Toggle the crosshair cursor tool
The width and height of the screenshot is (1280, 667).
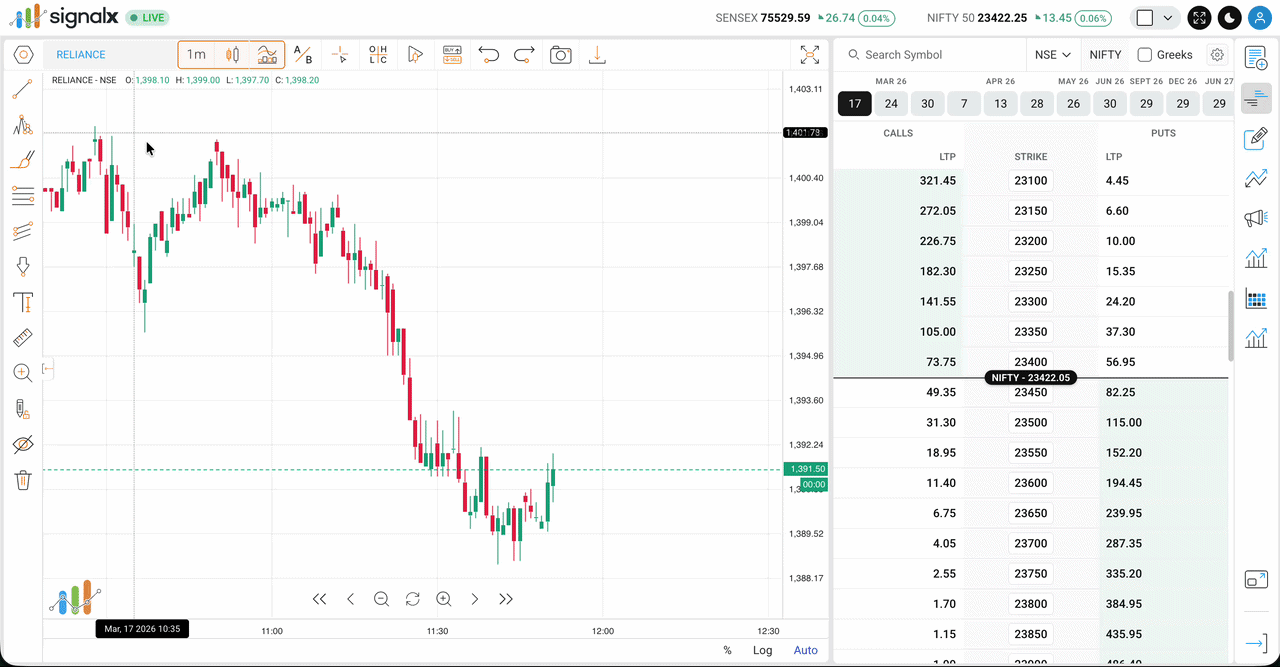(340, 55)
